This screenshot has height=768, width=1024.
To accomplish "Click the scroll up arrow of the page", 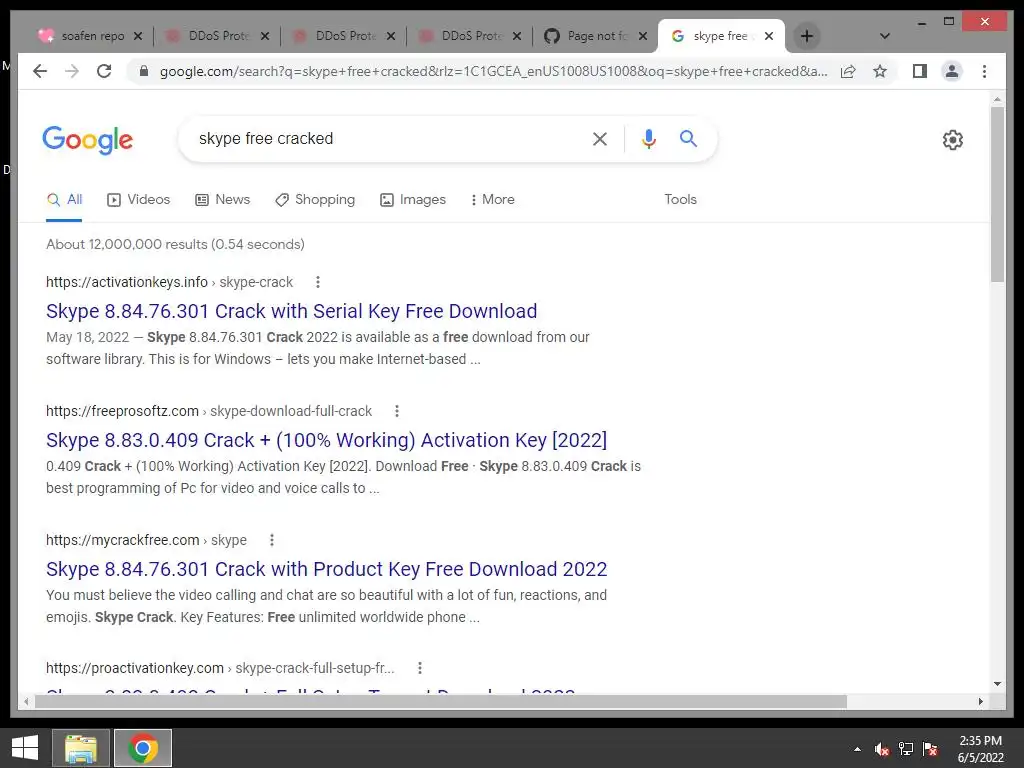I will (997, 99).
